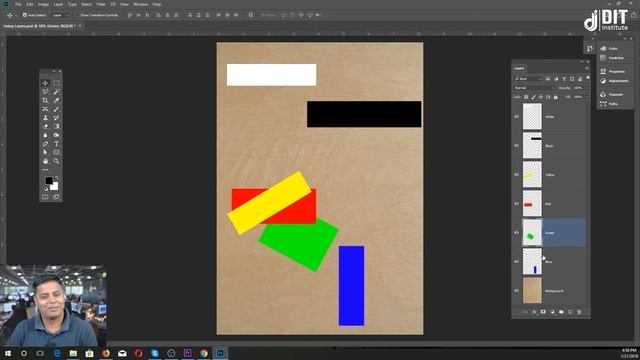Open Edit Toolbar three-dots button
Image resolution: width=640 pixels, height=360 pixels.
[45, 170]
